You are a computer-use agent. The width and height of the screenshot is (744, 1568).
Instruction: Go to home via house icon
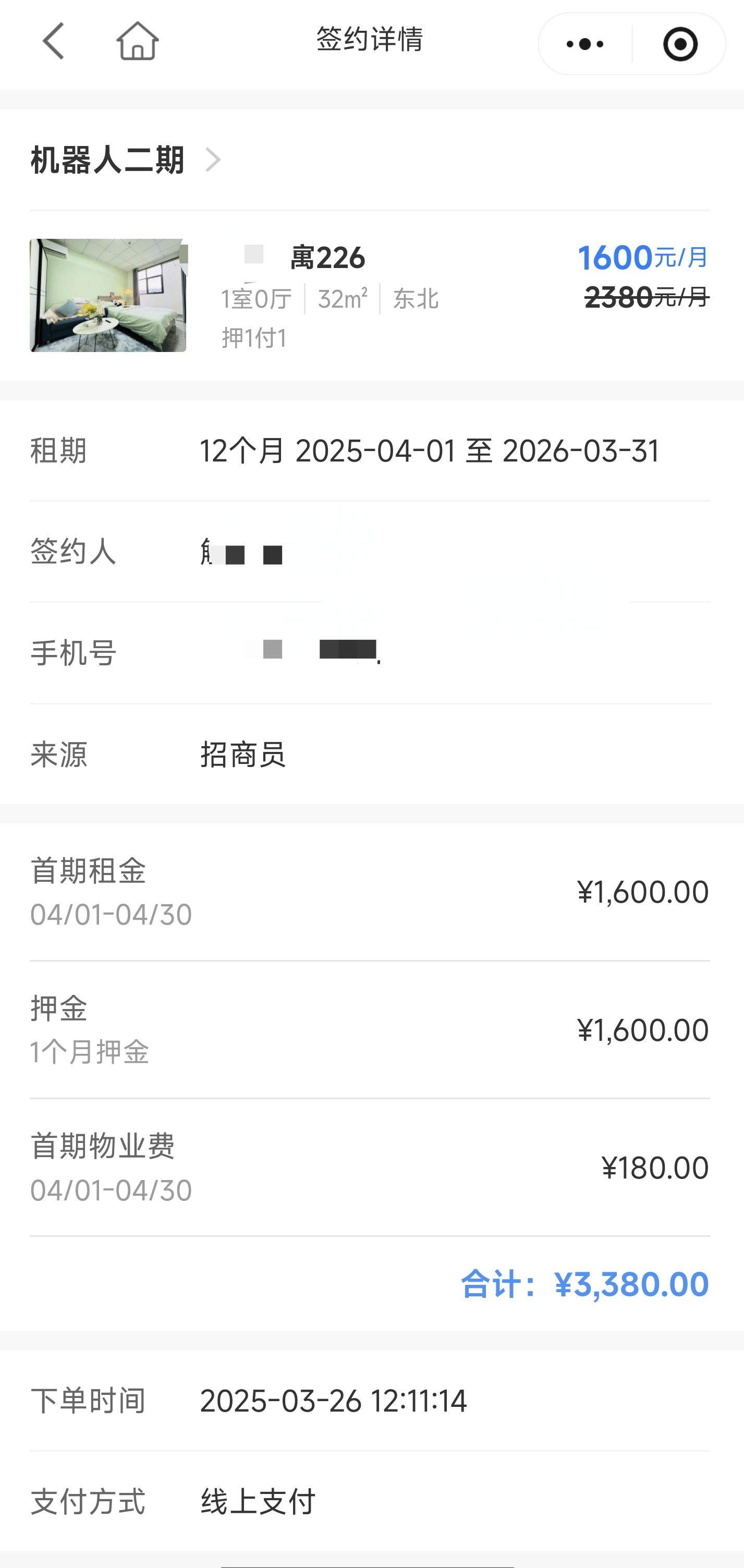(138, 41)
